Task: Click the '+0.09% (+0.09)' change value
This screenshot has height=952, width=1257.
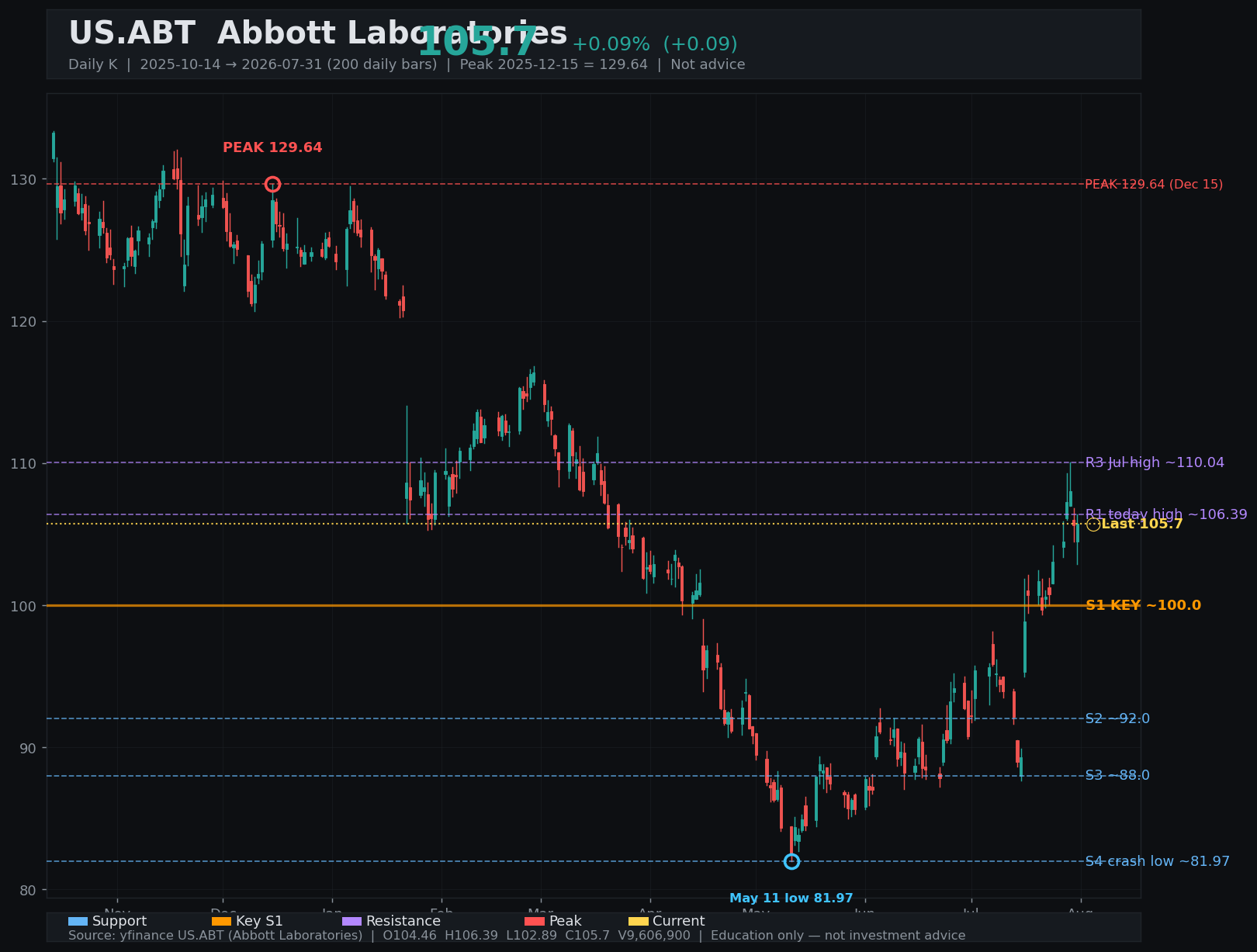Action: pyautogui.click(x=655, y=44)
